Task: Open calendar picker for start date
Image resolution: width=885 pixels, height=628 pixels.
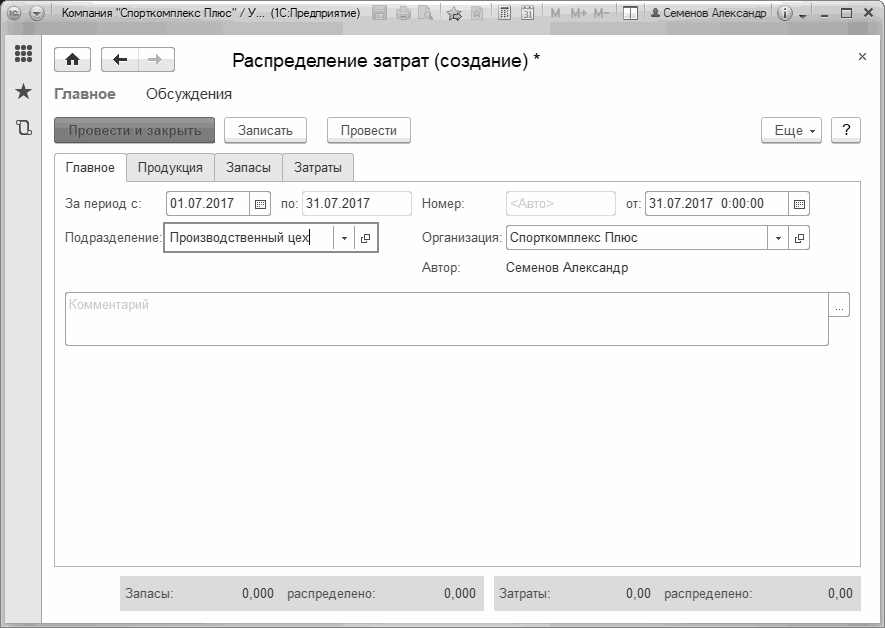Action: pyautogui.click(x=260, y=204)
